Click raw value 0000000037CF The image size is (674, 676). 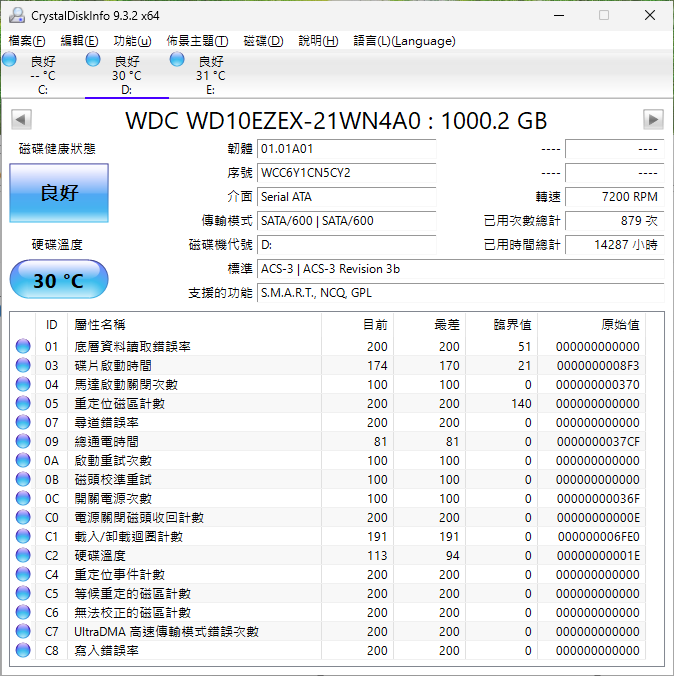point(598,441)
